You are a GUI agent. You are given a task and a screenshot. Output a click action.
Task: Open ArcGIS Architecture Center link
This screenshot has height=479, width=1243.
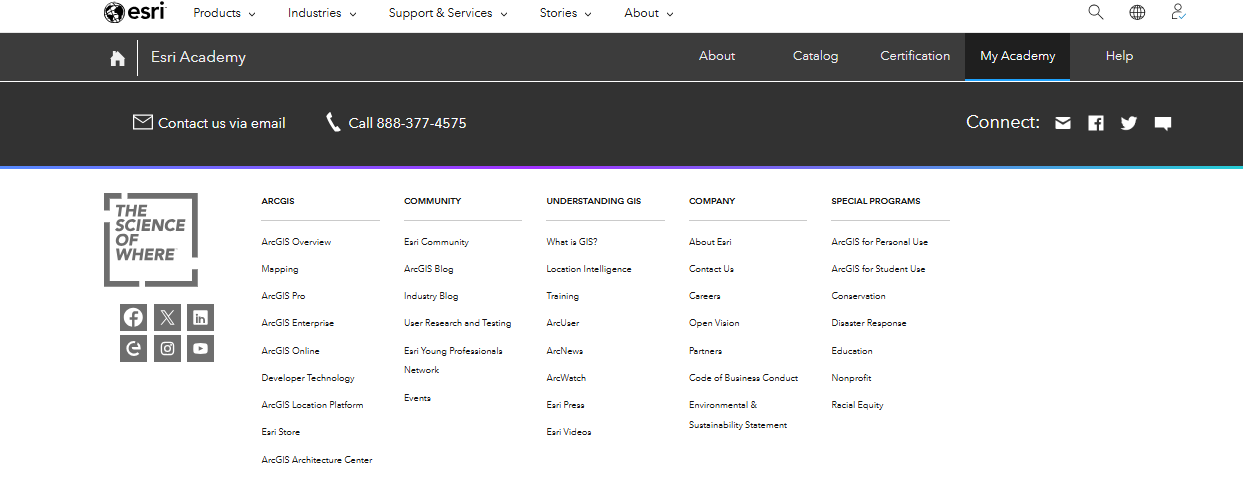pos(317,460)
